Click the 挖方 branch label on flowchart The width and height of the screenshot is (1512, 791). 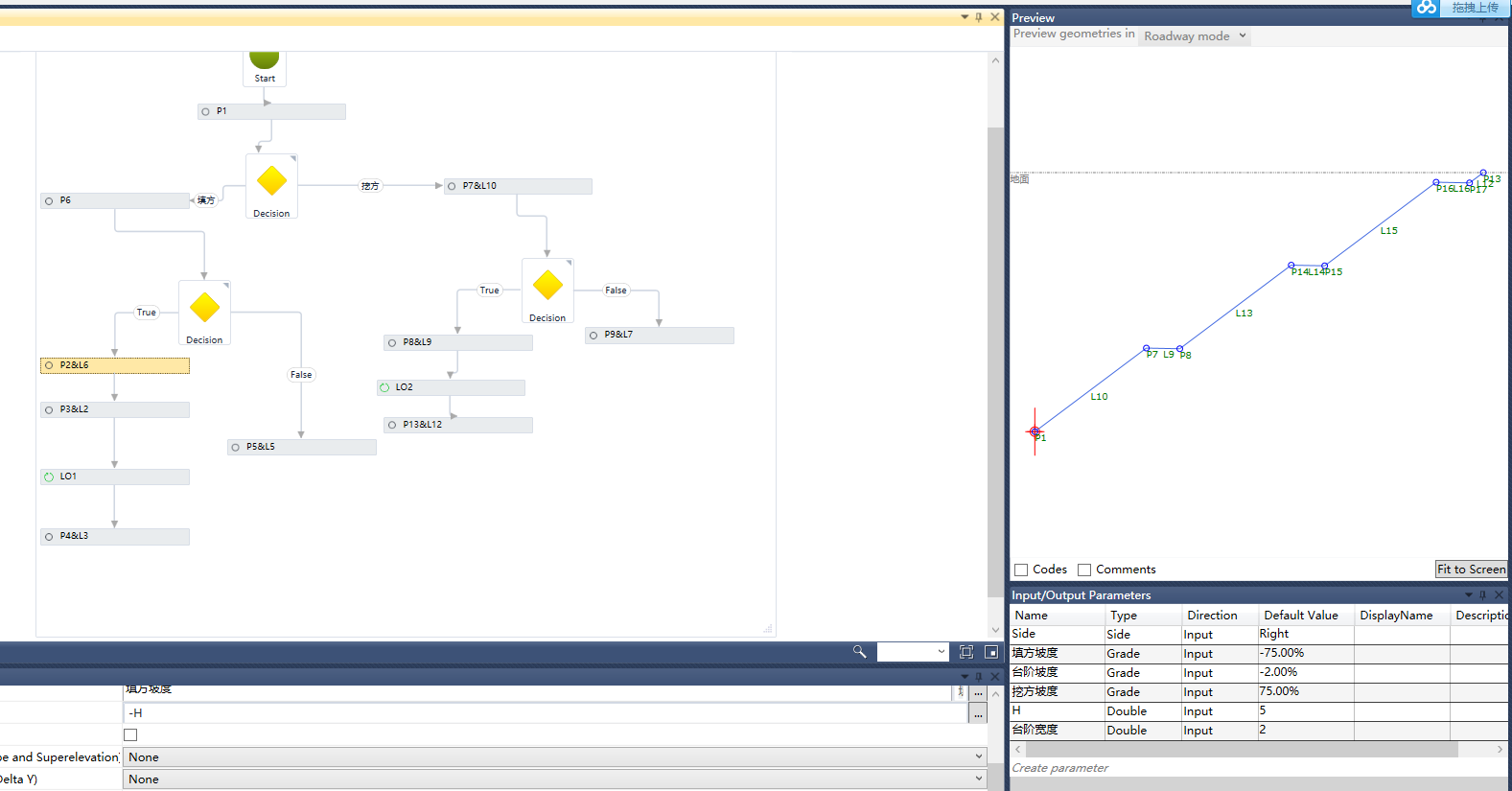pyautogui.click(x=370, y=186)
